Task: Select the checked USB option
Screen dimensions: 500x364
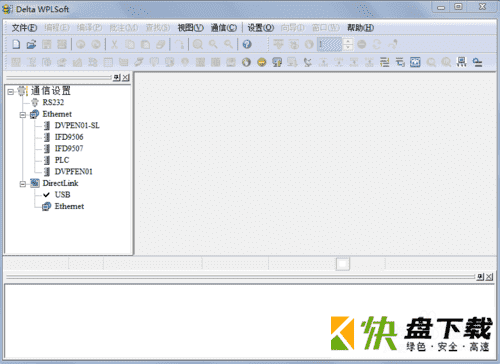Action: pyautogui.click(x=62, y=195)
